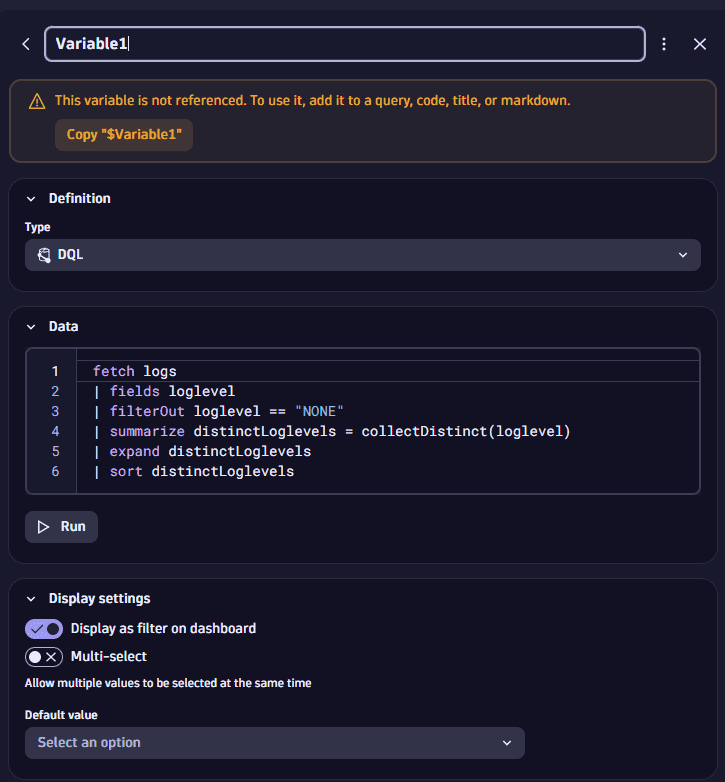Click the warning text about unreferenced variable

point(313,101)
